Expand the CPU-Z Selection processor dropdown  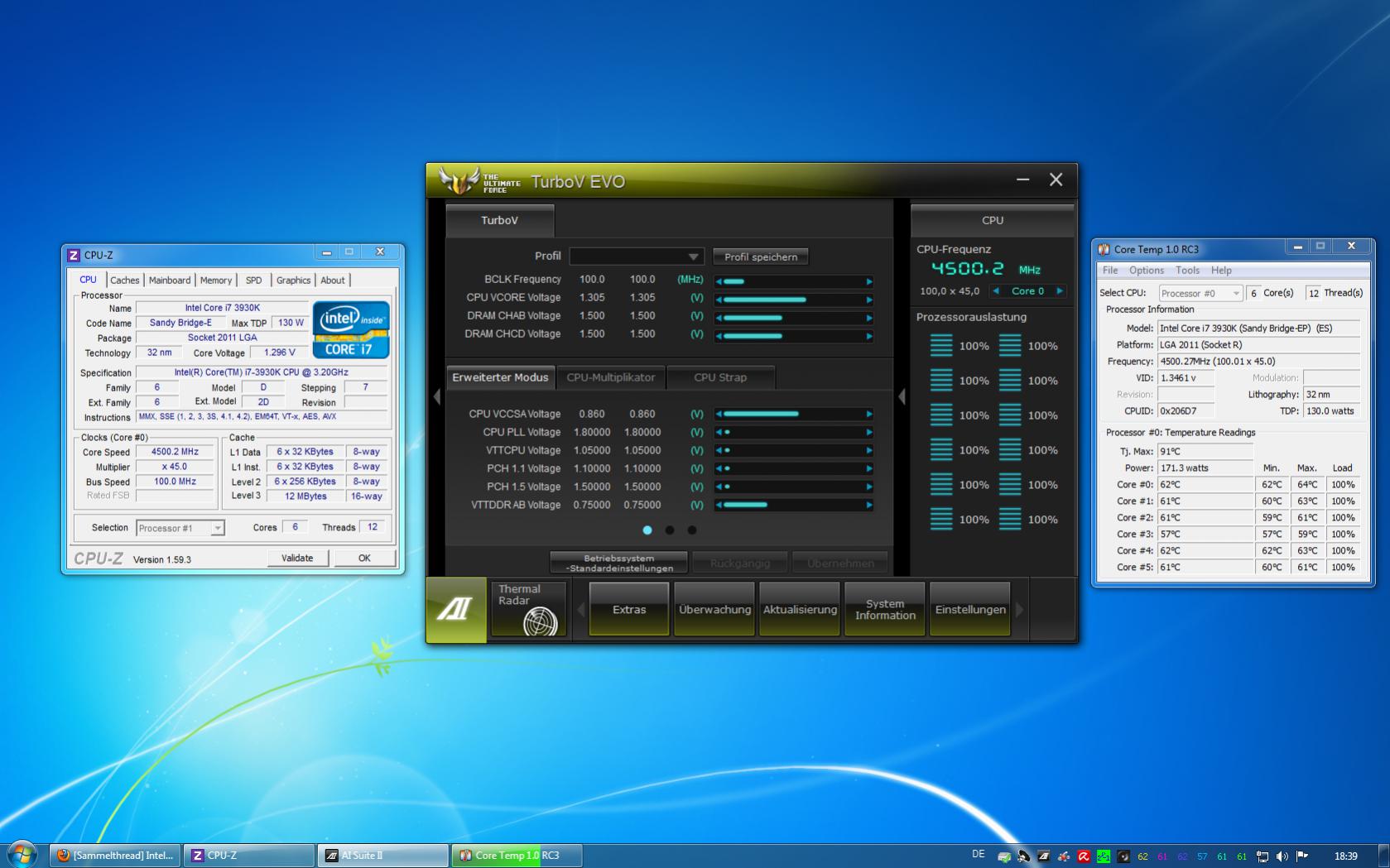click(180, 528)
